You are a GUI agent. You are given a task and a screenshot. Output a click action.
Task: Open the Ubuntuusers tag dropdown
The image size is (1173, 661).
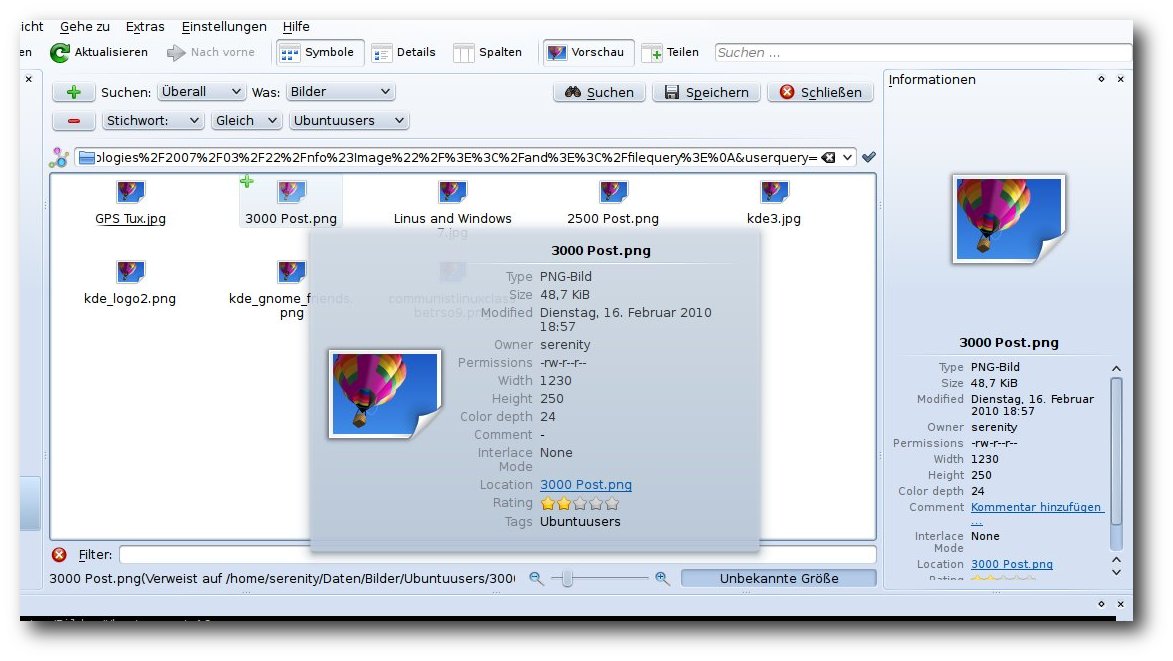click(x=349, y=120)
